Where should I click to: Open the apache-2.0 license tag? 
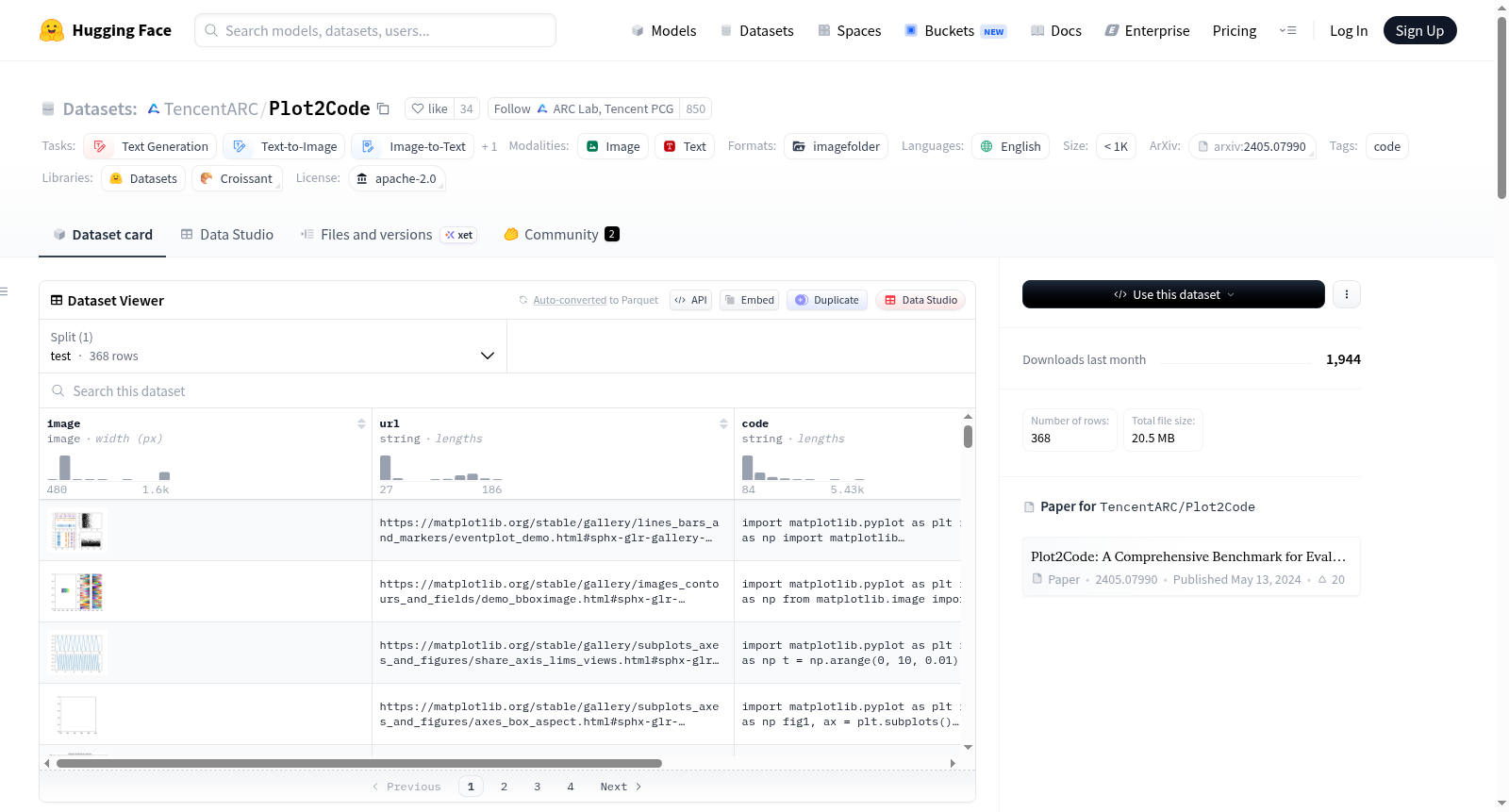click(x=396, y=178)
